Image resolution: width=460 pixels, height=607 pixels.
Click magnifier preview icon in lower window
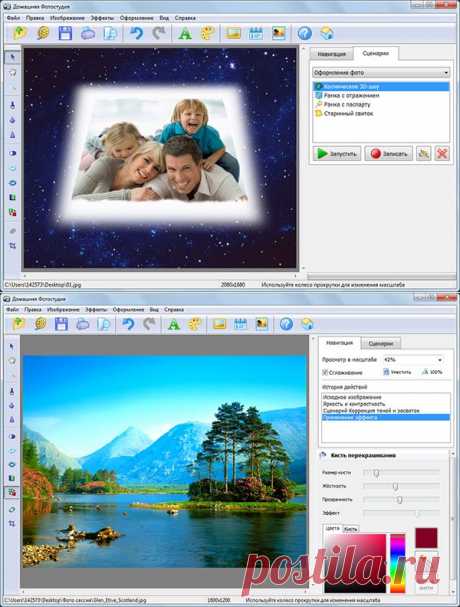click(104, 324)
